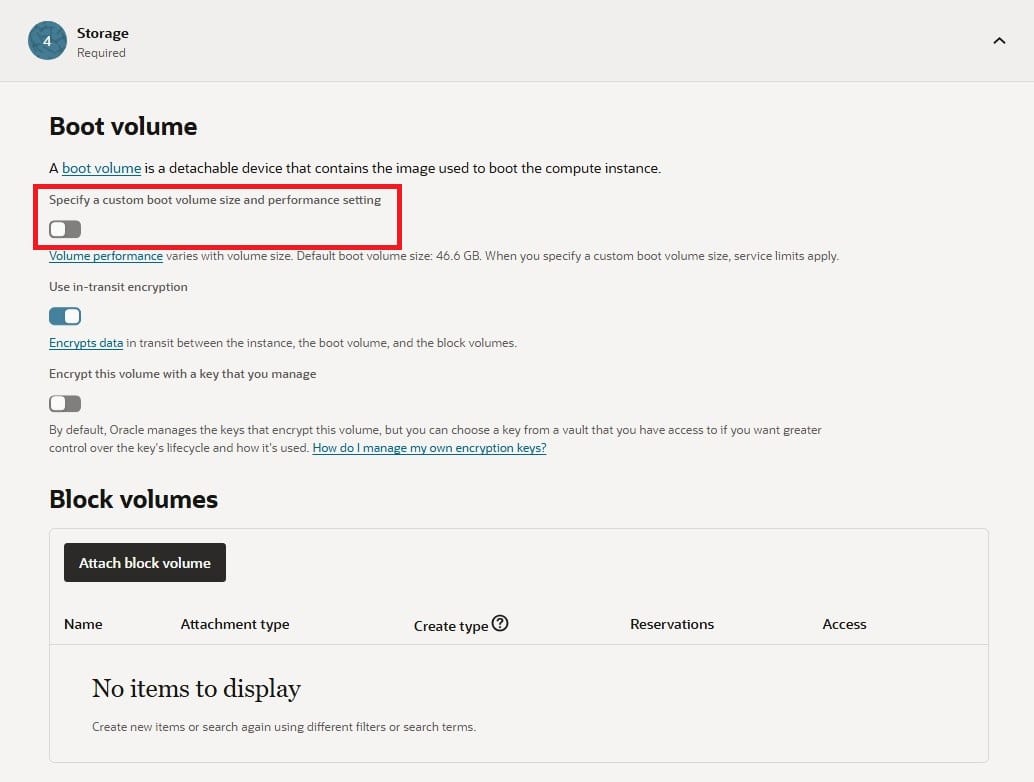Screen dimensions: 1034x782
Task: Open How do I manage encryption keys link
Action: coord(429,448)
